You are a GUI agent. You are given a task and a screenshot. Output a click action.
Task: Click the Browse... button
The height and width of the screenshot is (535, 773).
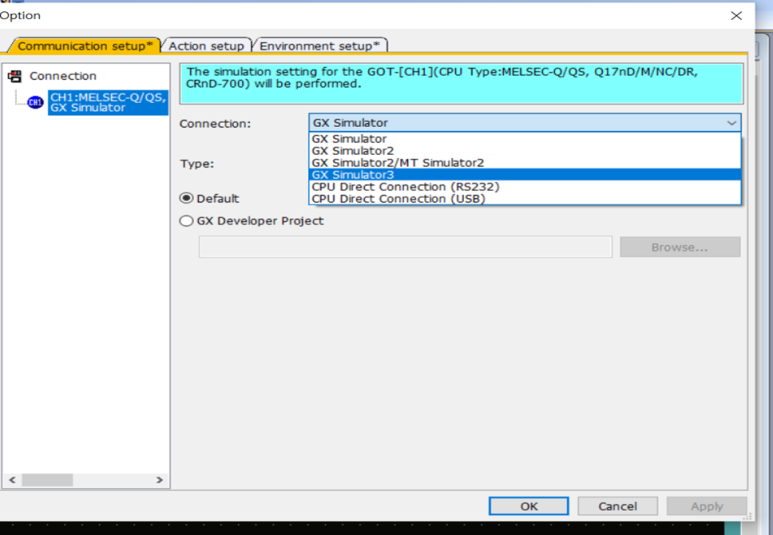coord(680,247)
